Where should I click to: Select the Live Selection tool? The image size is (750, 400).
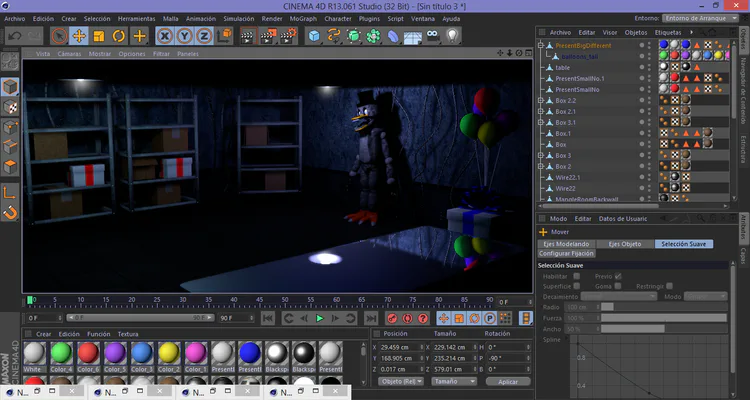pyautogui.click(x=59, y=36)
